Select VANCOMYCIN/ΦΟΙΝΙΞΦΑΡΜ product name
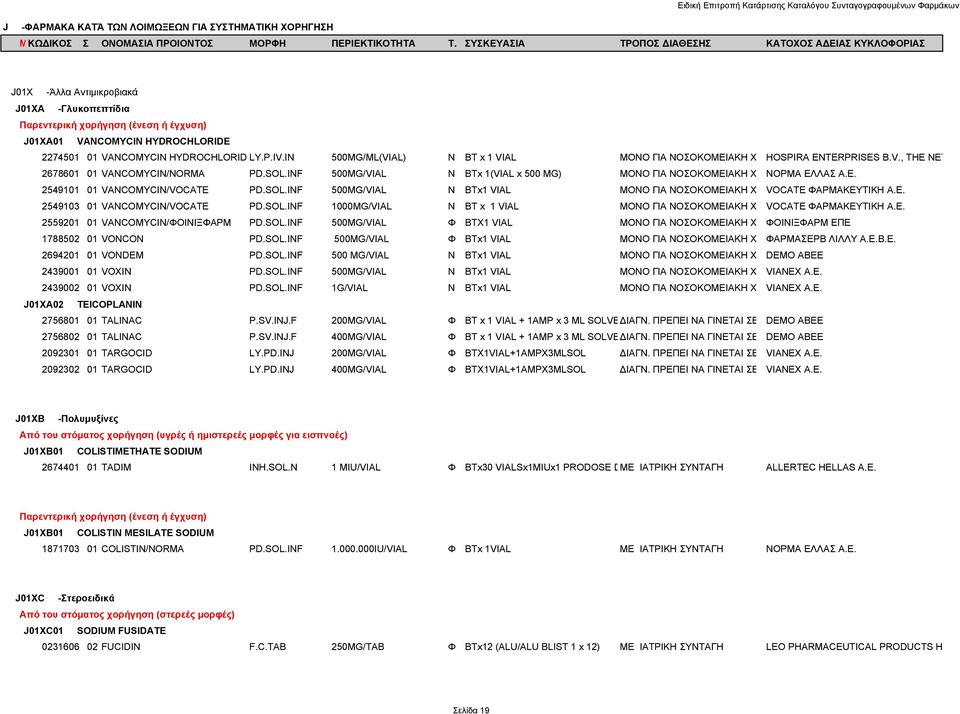 tap(166, 223)
